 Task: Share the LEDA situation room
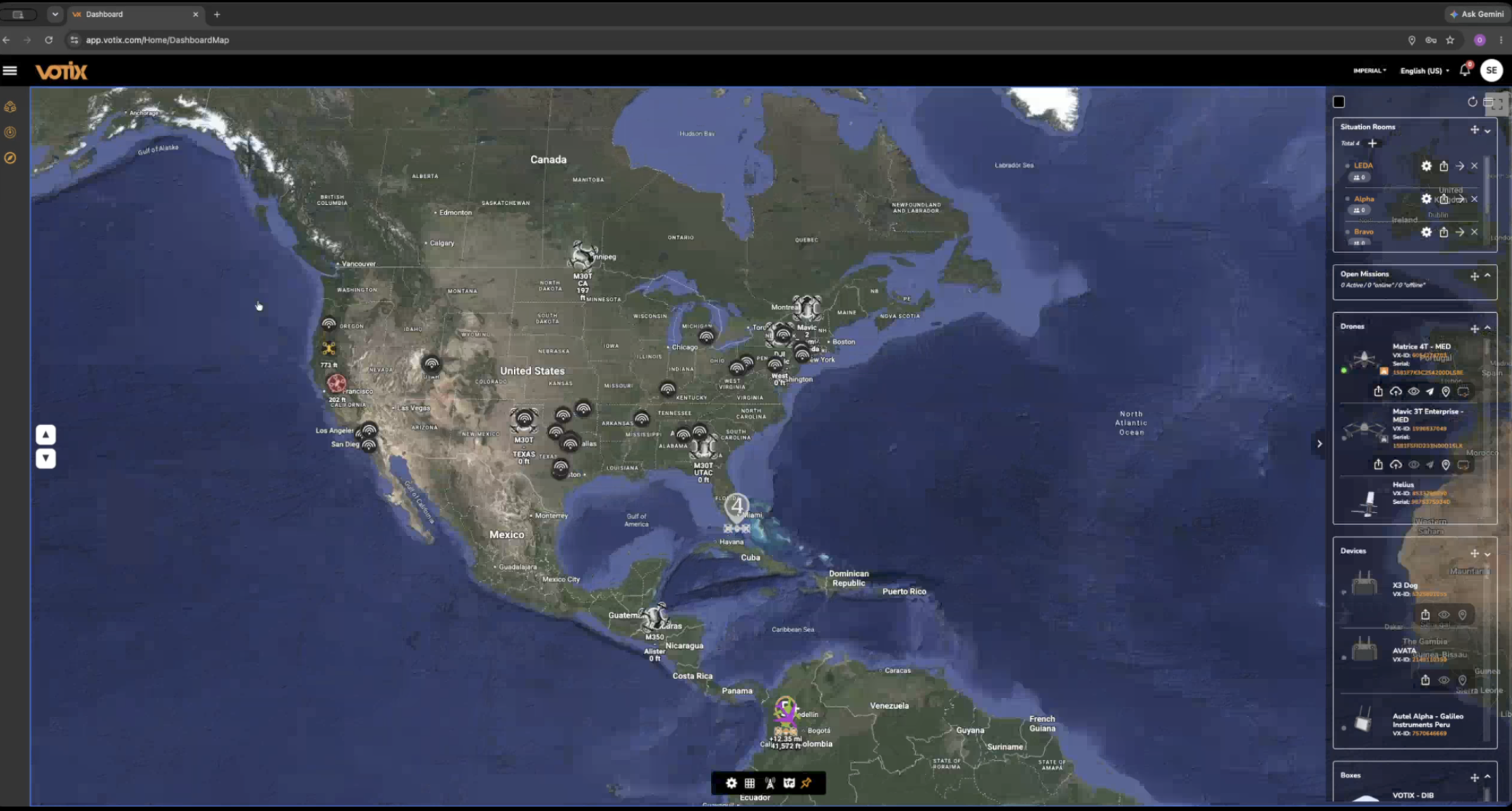pyautogui.click(x=1443, y=166)
